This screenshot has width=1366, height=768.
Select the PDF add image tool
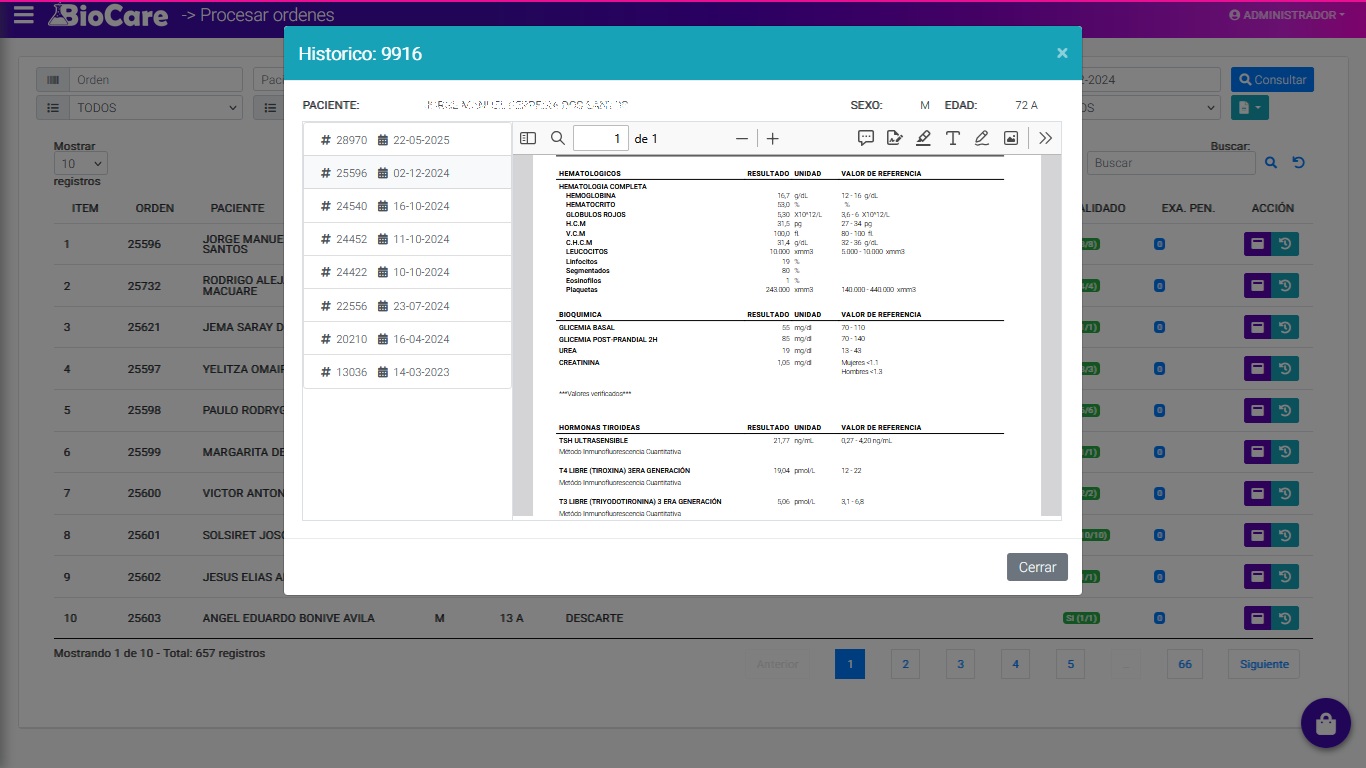[1011, 138]
